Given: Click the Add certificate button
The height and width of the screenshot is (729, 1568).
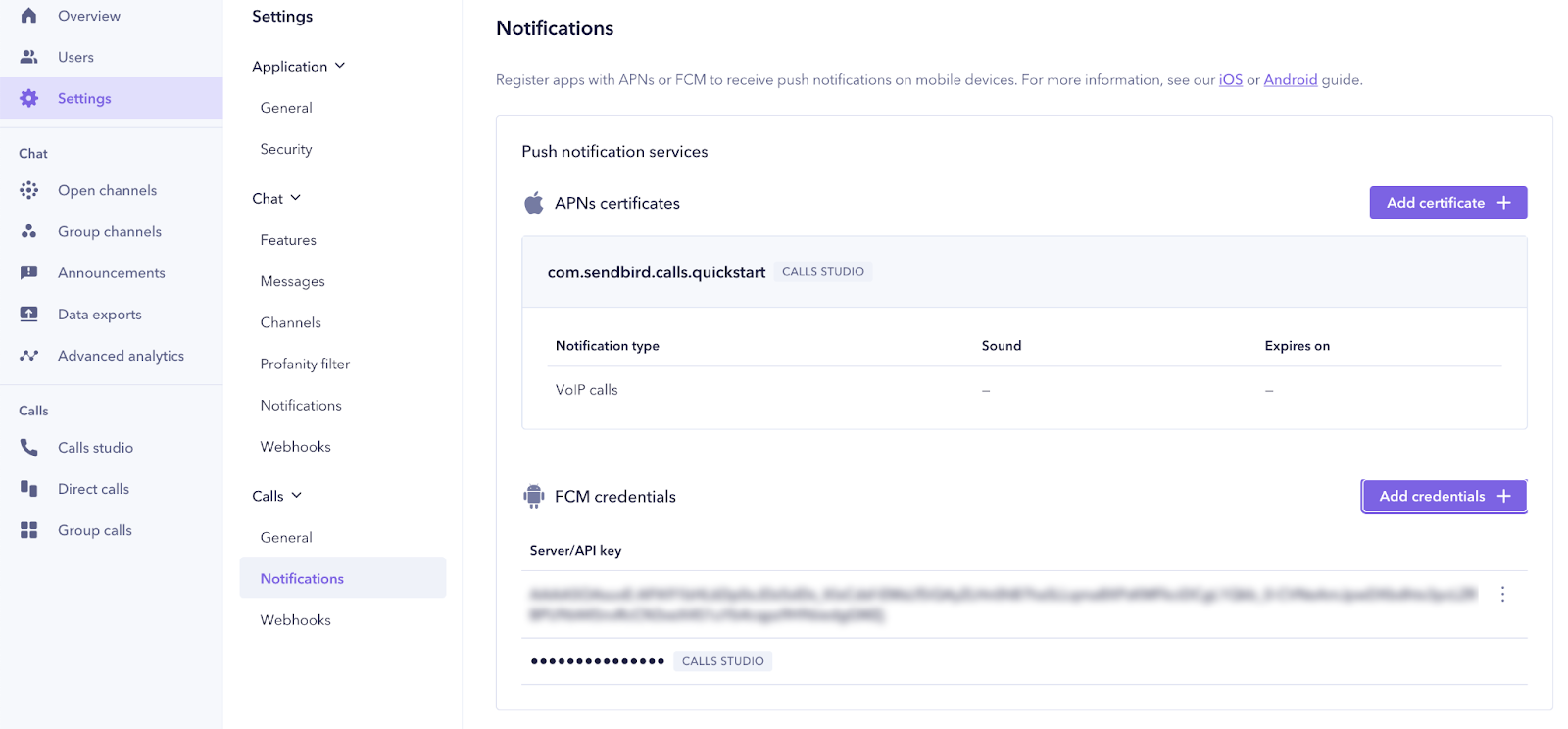Looking at the screenshot, I should pyautogui.click(x=1448, y=203).
